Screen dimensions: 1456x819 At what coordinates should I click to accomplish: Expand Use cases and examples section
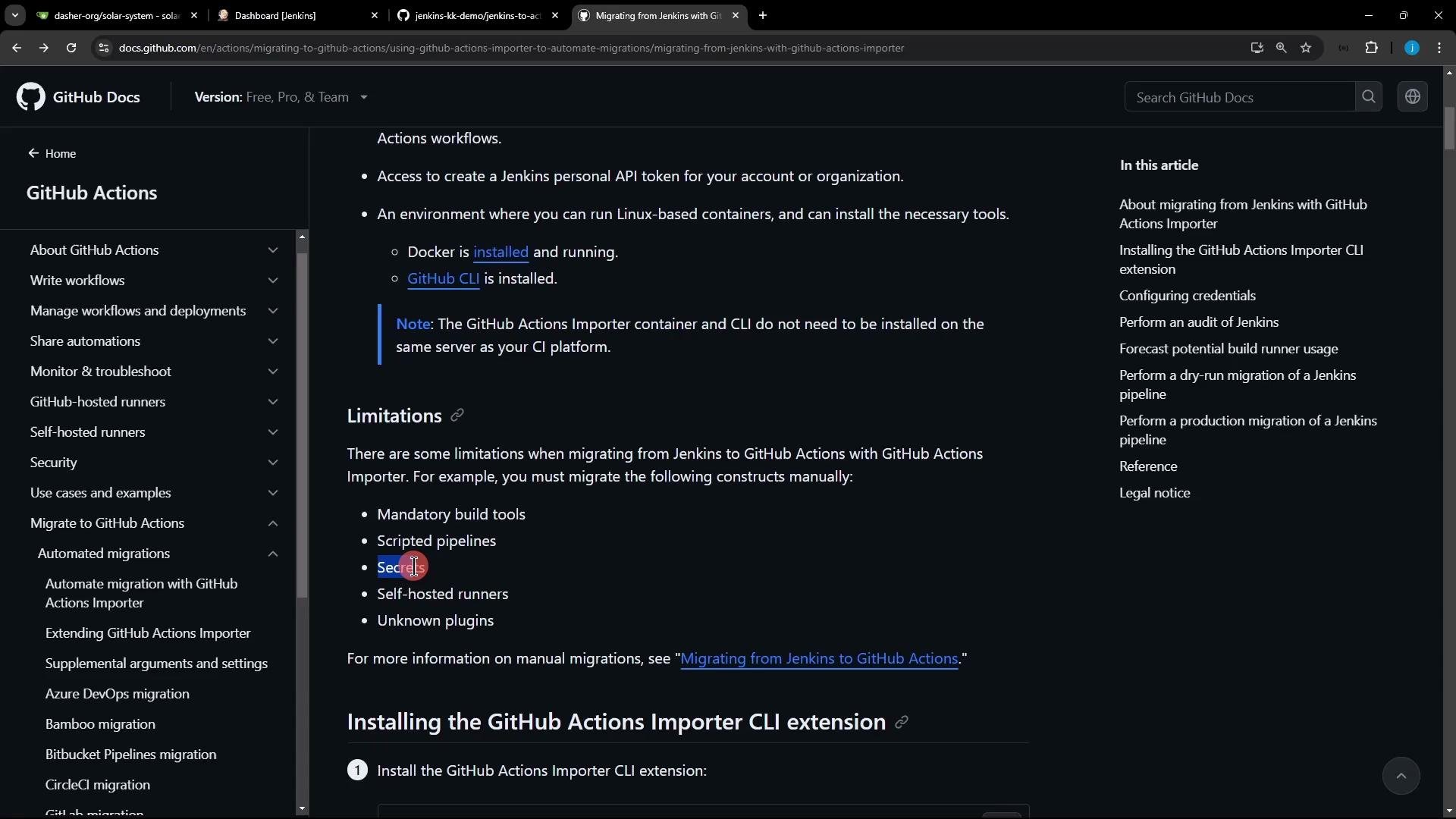pyautogui.click(x=154, y=493)
